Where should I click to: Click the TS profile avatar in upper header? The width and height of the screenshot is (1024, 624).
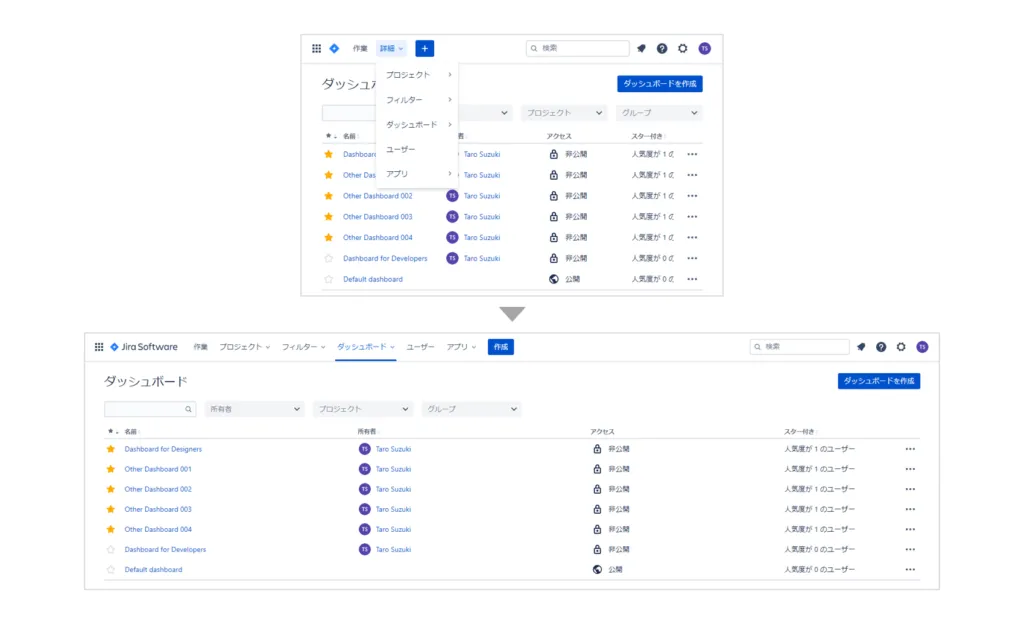click(x=704, y=48)
